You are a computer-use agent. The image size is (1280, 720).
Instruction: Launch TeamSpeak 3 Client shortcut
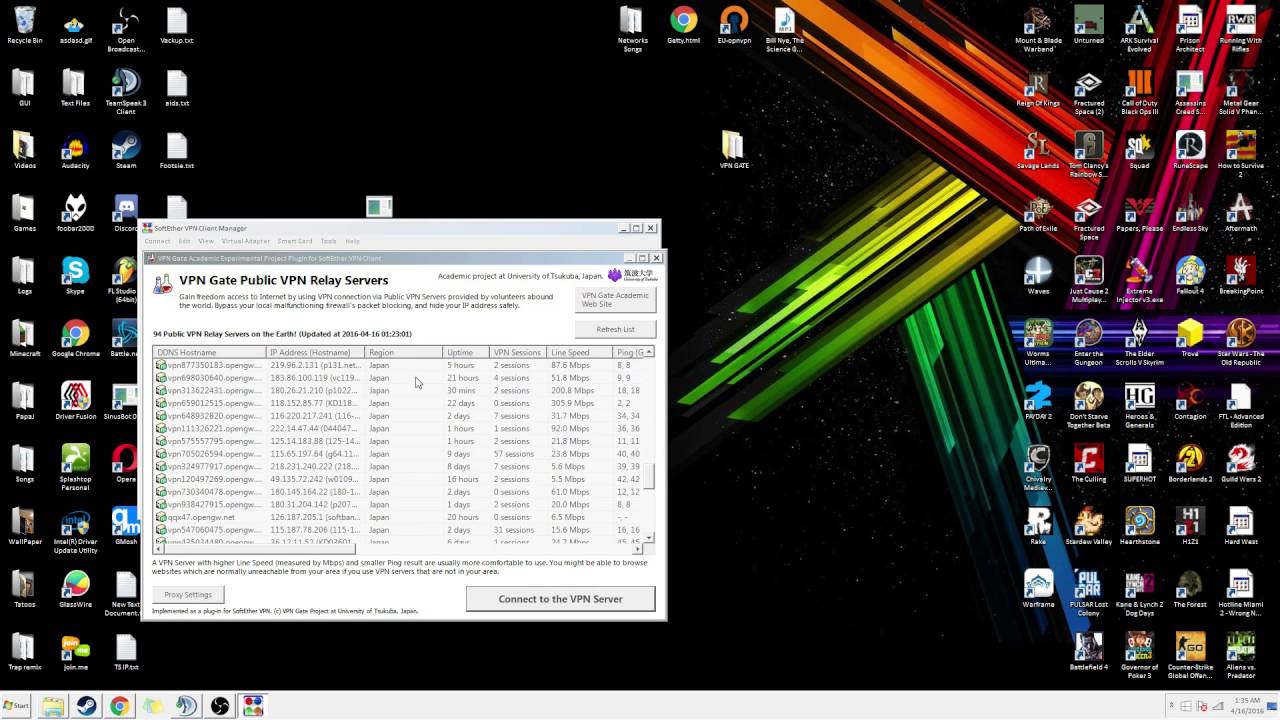click(x=126, y=92)
